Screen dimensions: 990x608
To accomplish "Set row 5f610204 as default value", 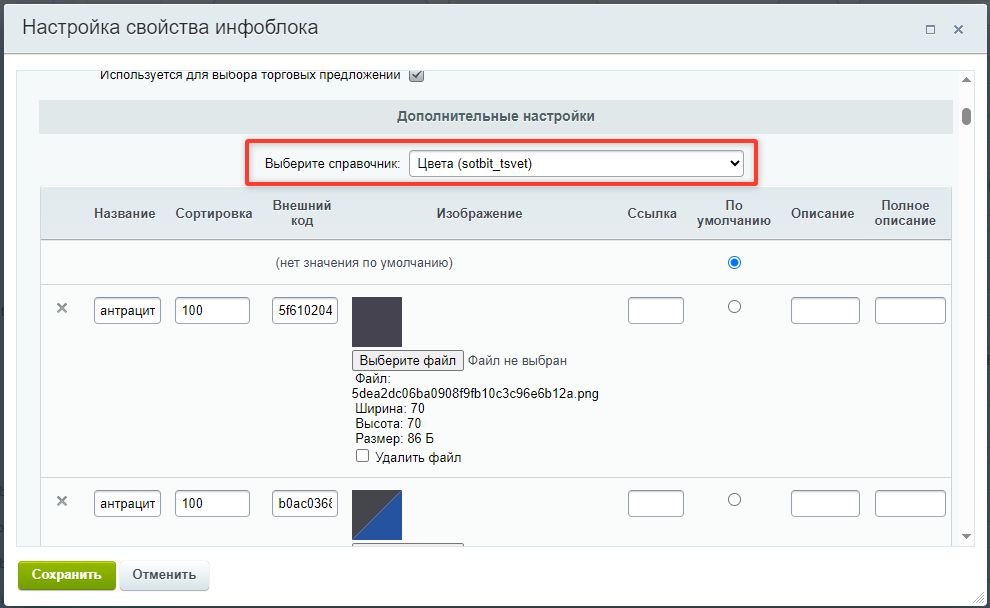I will point(734,307).
